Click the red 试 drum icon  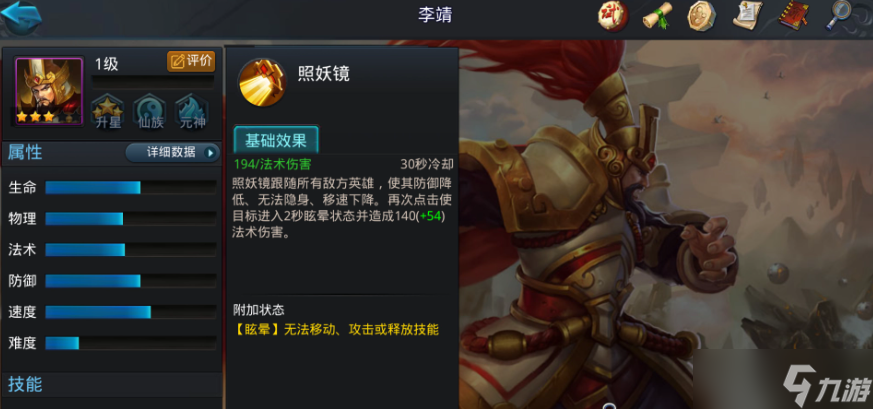(612, 16)
